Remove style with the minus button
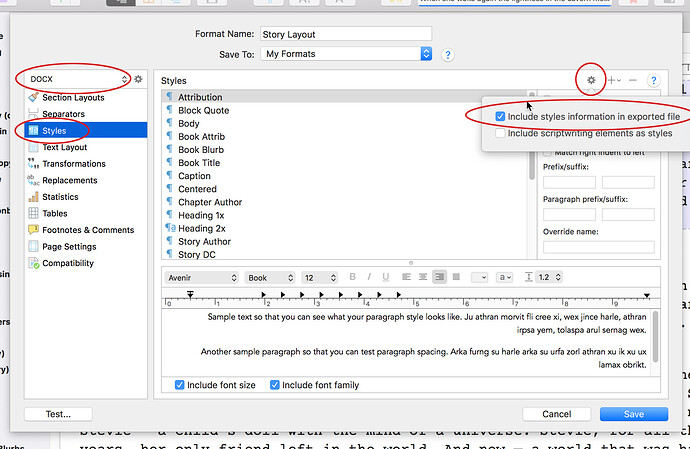The height and width of the screenshot is (449, 690). coord(632,79)
